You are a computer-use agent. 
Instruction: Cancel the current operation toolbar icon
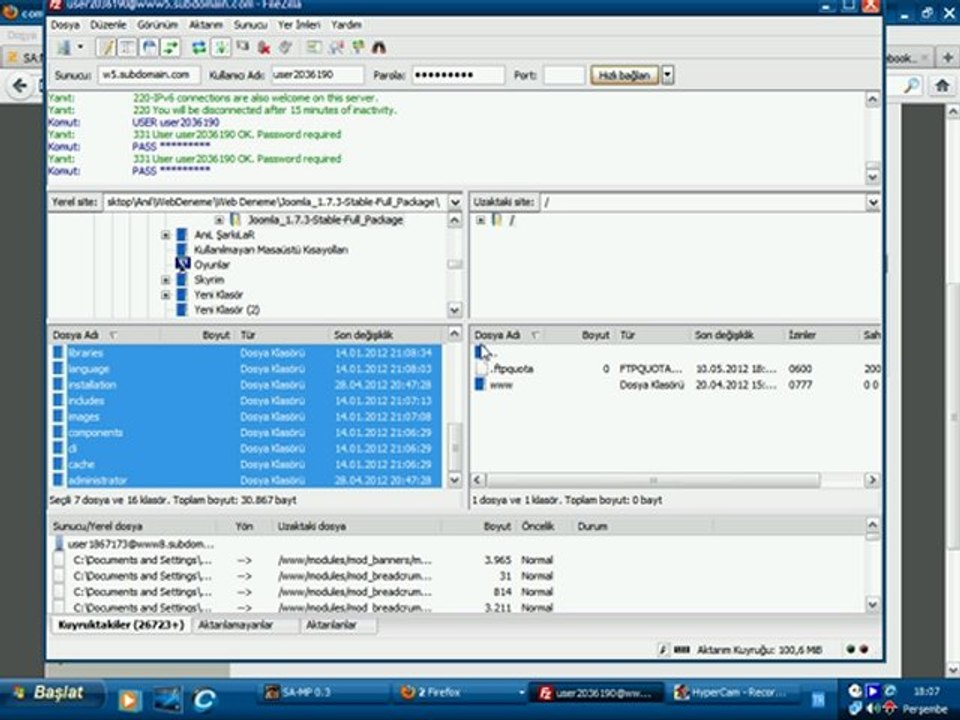tap(243, 47)
